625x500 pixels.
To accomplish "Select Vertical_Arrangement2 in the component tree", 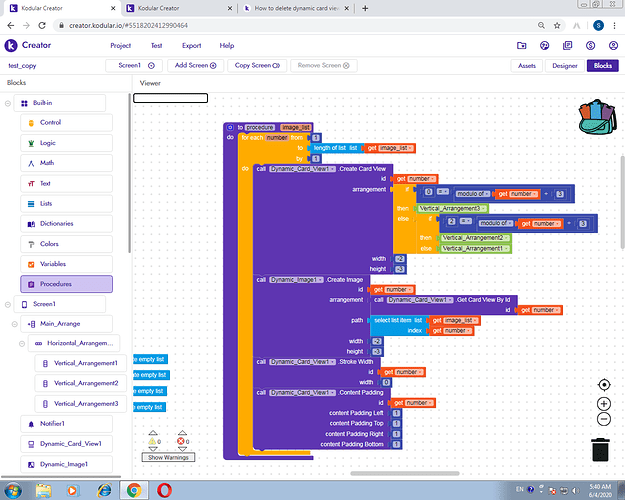I will click(85, 383).
